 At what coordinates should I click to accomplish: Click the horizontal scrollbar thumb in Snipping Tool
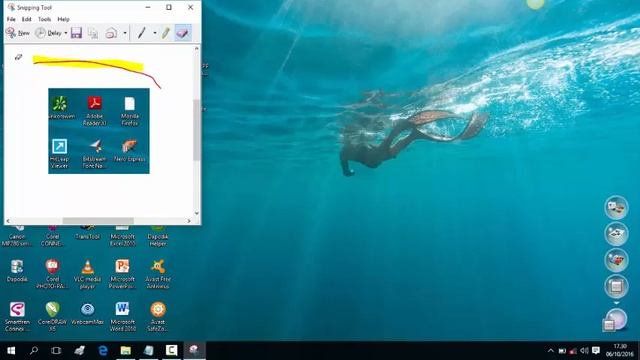pos(98,221)
